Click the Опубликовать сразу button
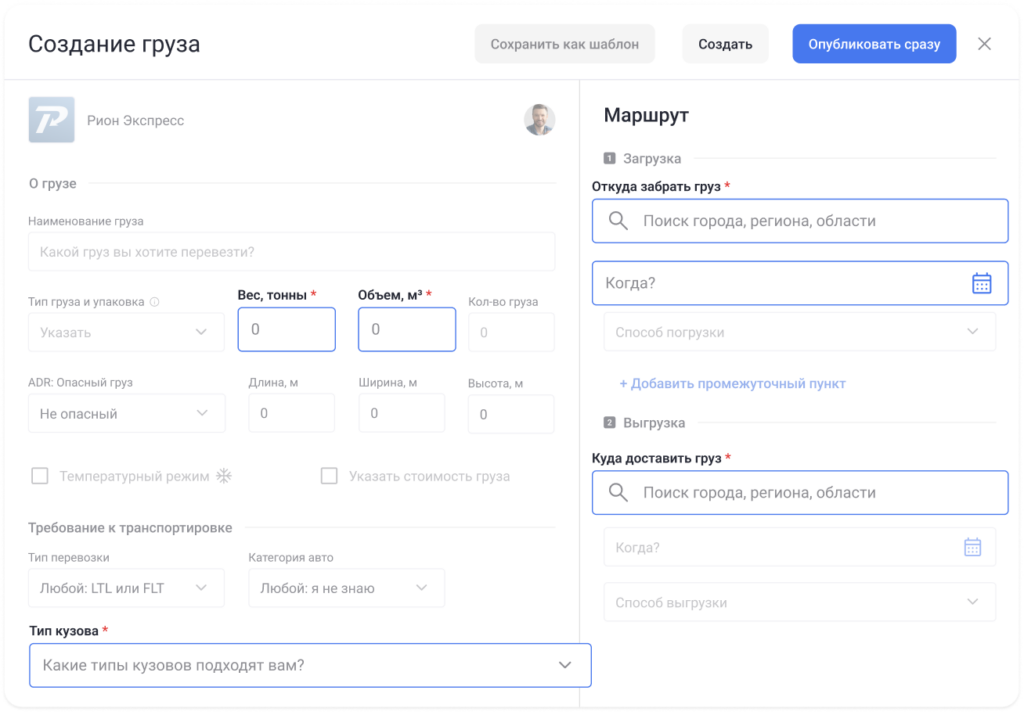 873,43
